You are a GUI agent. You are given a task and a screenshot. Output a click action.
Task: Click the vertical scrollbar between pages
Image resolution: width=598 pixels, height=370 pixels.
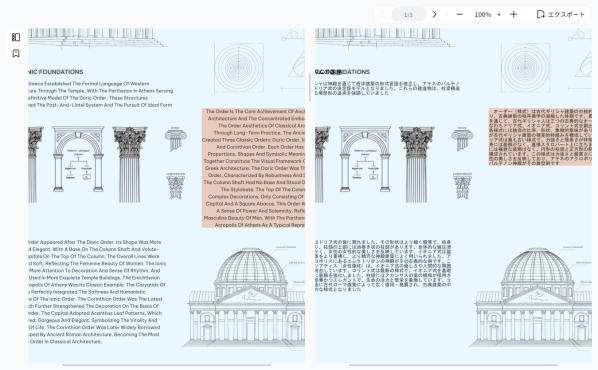[310, 87]
